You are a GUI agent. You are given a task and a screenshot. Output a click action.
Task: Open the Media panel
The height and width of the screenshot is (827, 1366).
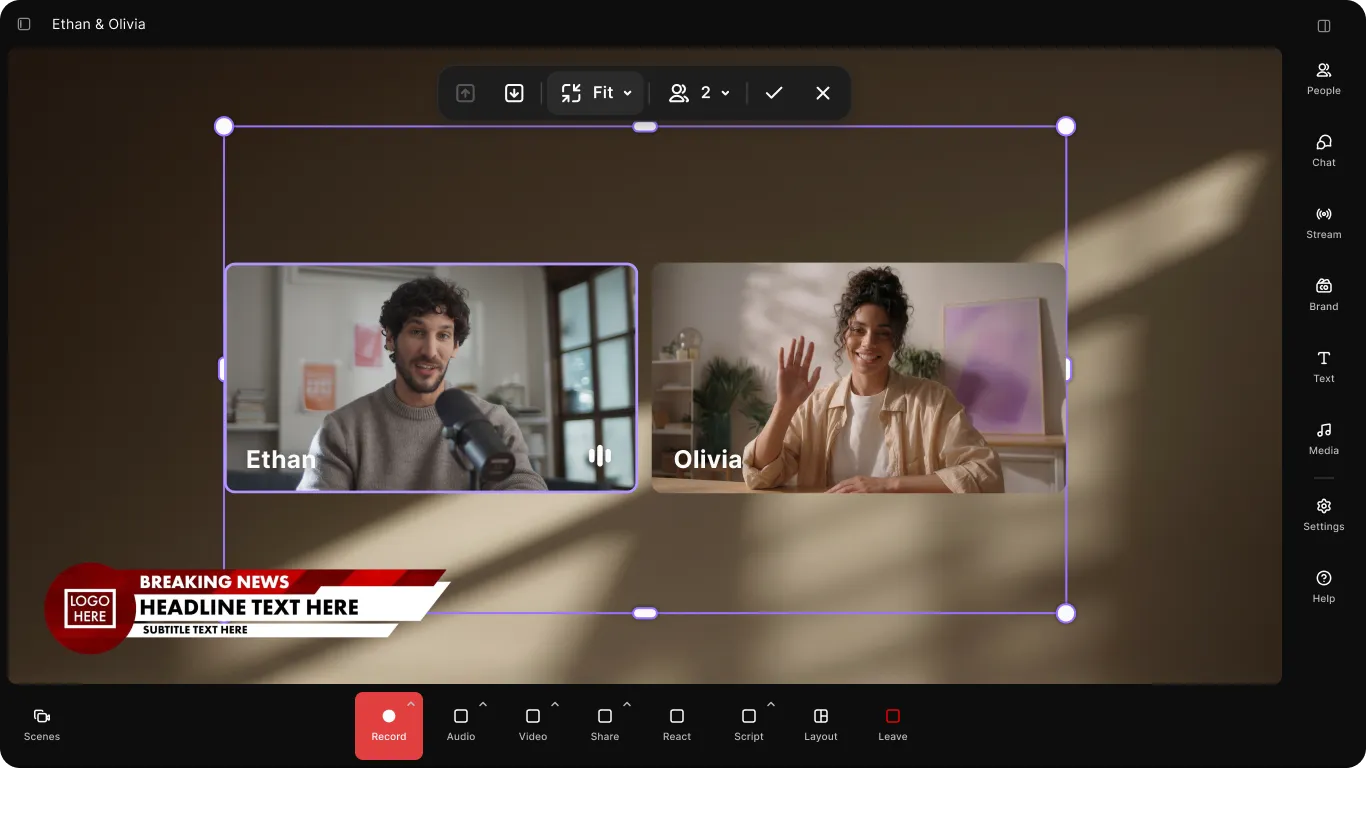1323,439
